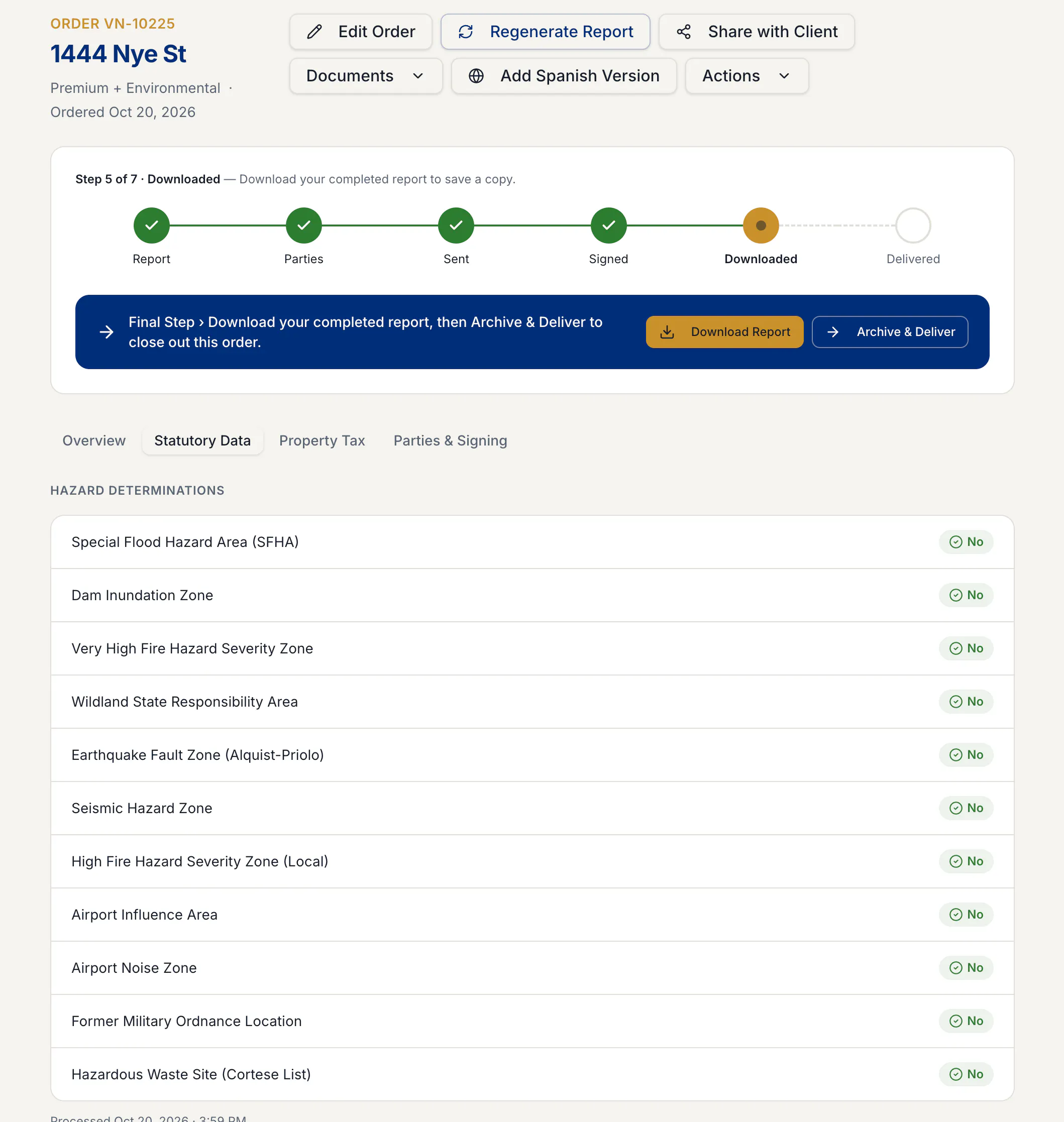The width and height of the screenshot is (1064, 1122).
Task: Click the empty Delivered step circle
Action: (913, 225)
